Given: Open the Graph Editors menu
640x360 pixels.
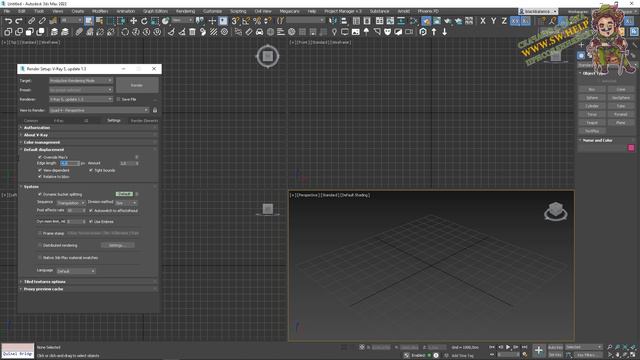Looking at the screenshot, I should pyautogui.click(x=155, y=11).
